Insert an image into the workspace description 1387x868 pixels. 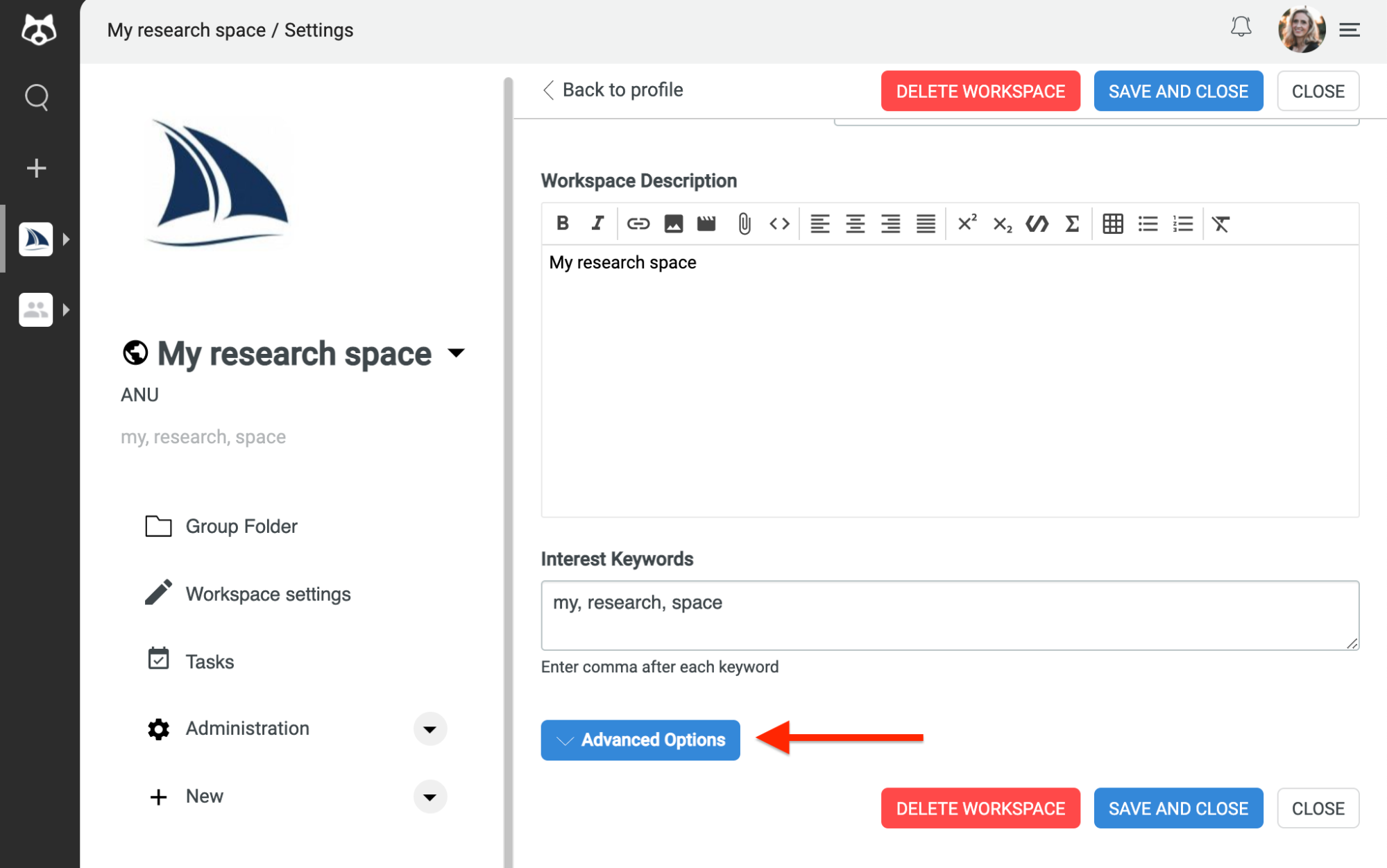[672, 223]
